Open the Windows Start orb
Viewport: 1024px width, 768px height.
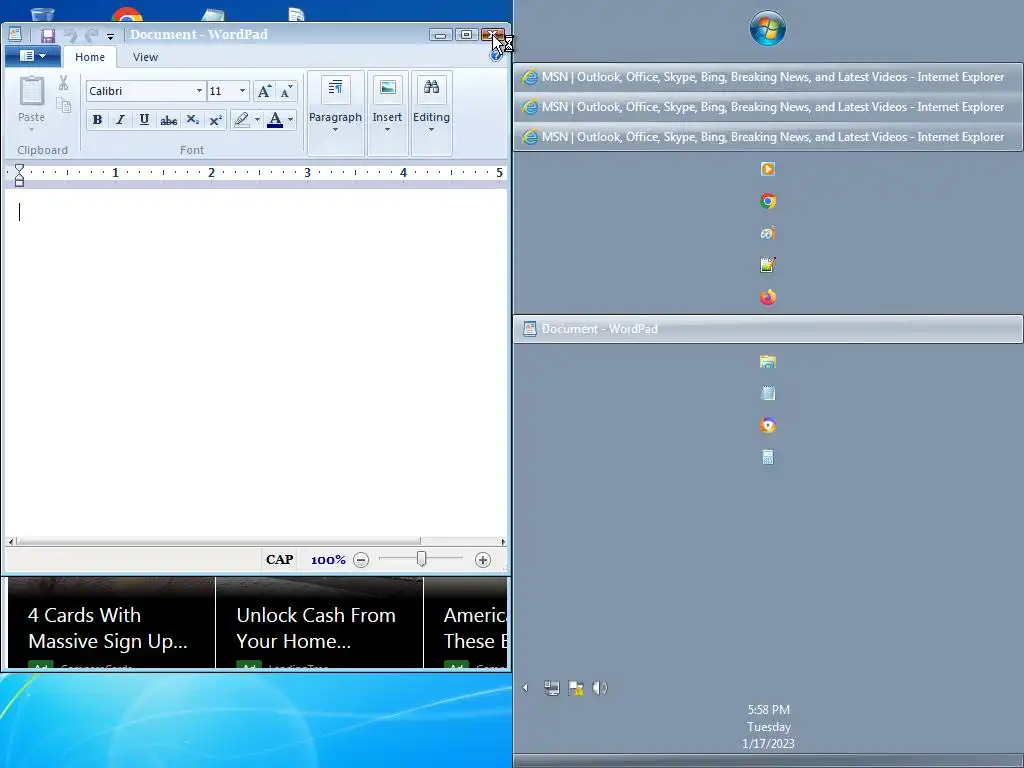(767, 28)
